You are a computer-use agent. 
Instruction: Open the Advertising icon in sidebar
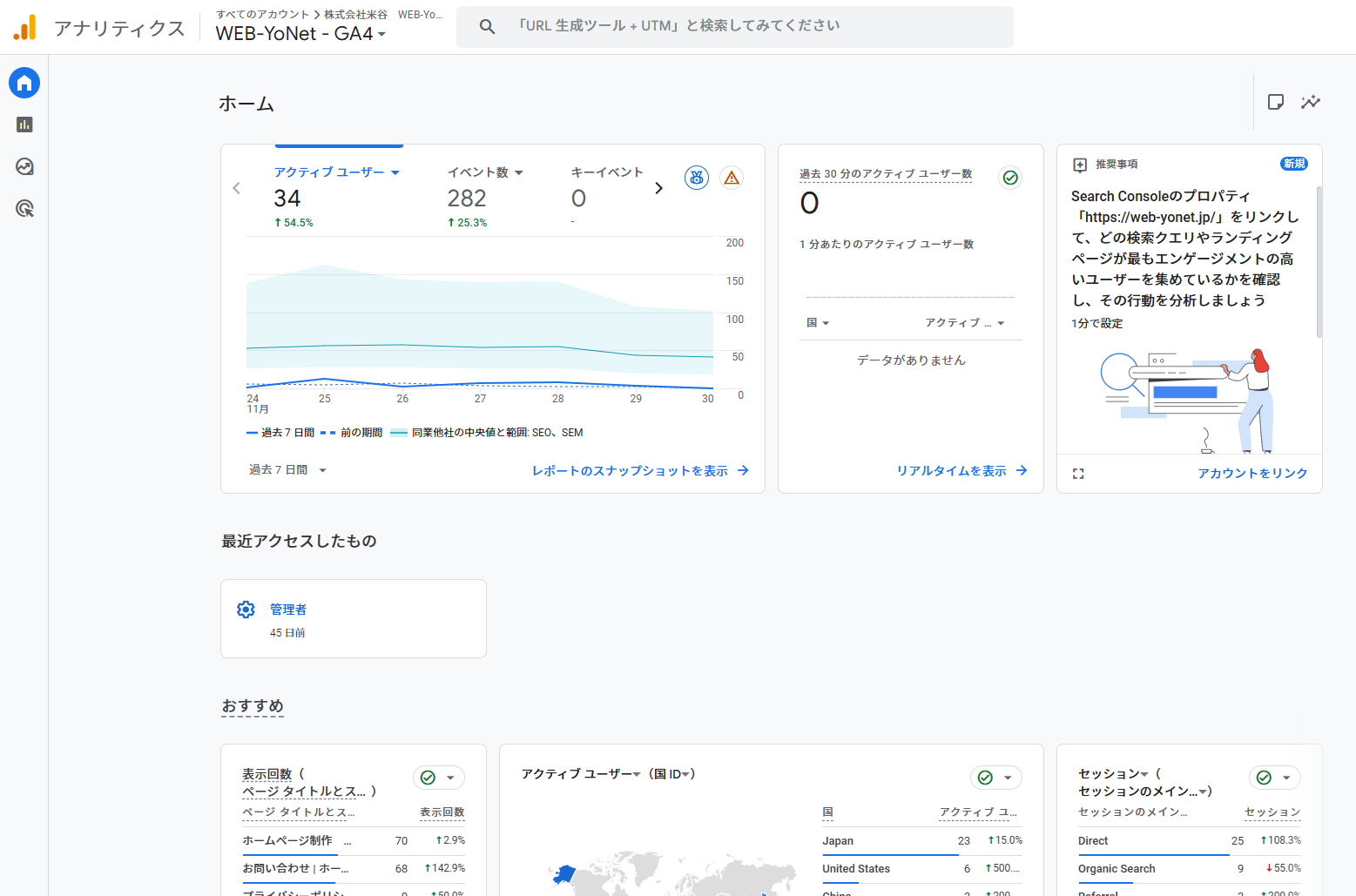pos(24,208)
